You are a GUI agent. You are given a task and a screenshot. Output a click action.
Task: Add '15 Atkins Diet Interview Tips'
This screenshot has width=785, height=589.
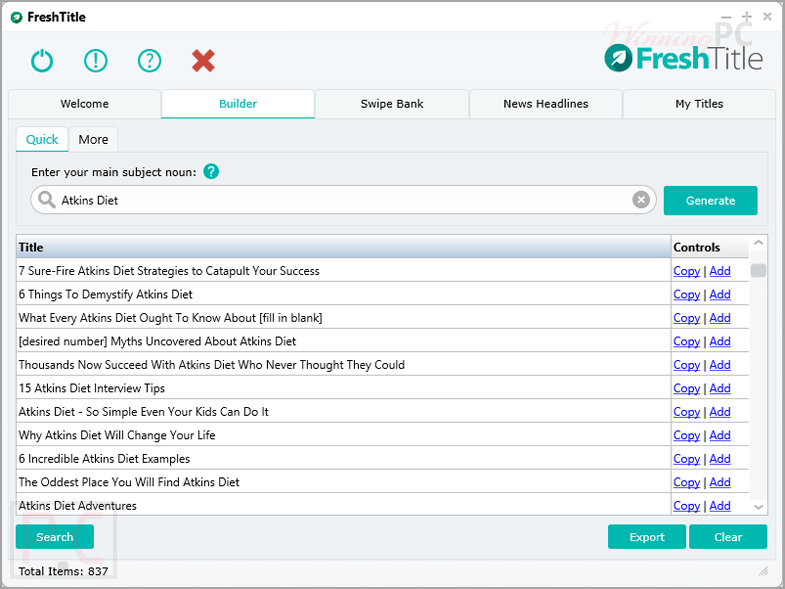pyautogui.click(x=720, y=389)
